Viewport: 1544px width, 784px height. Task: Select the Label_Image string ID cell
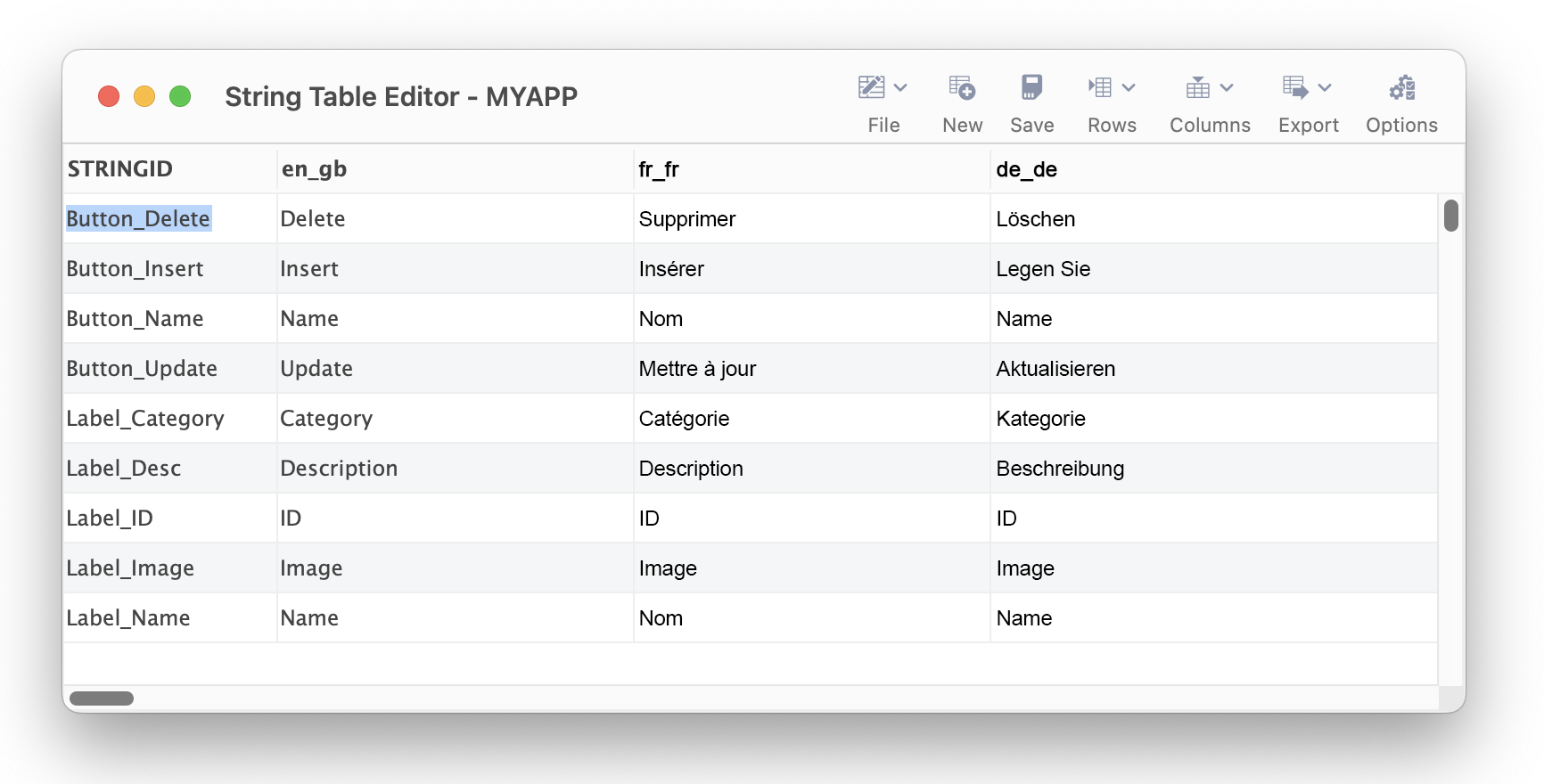pyautogui.click(x=170, y=568)
